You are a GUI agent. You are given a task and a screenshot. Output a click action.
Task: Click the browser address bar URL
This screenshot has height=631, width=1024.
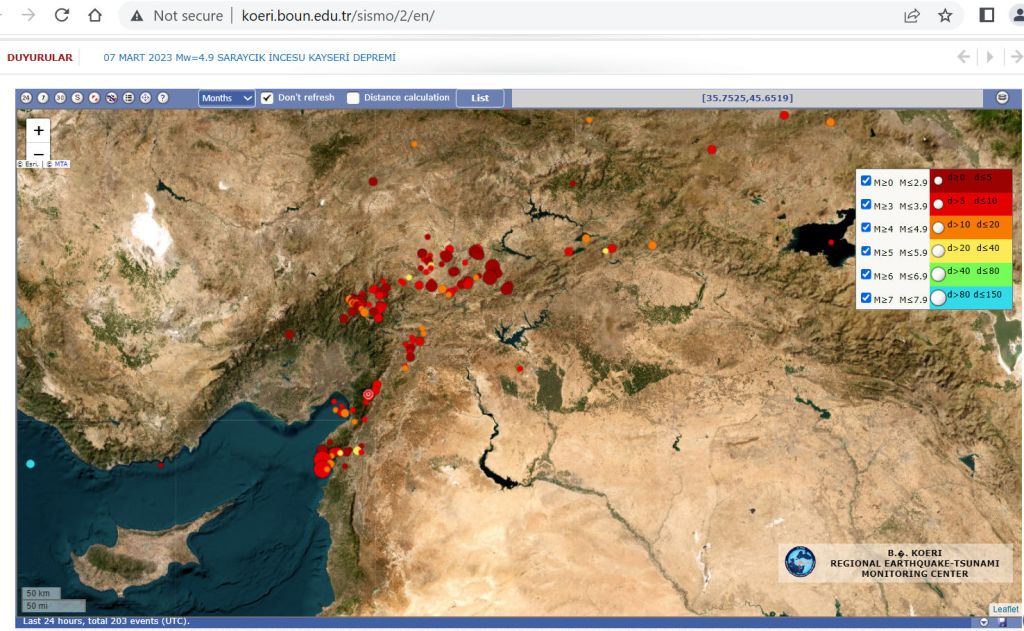338,16
